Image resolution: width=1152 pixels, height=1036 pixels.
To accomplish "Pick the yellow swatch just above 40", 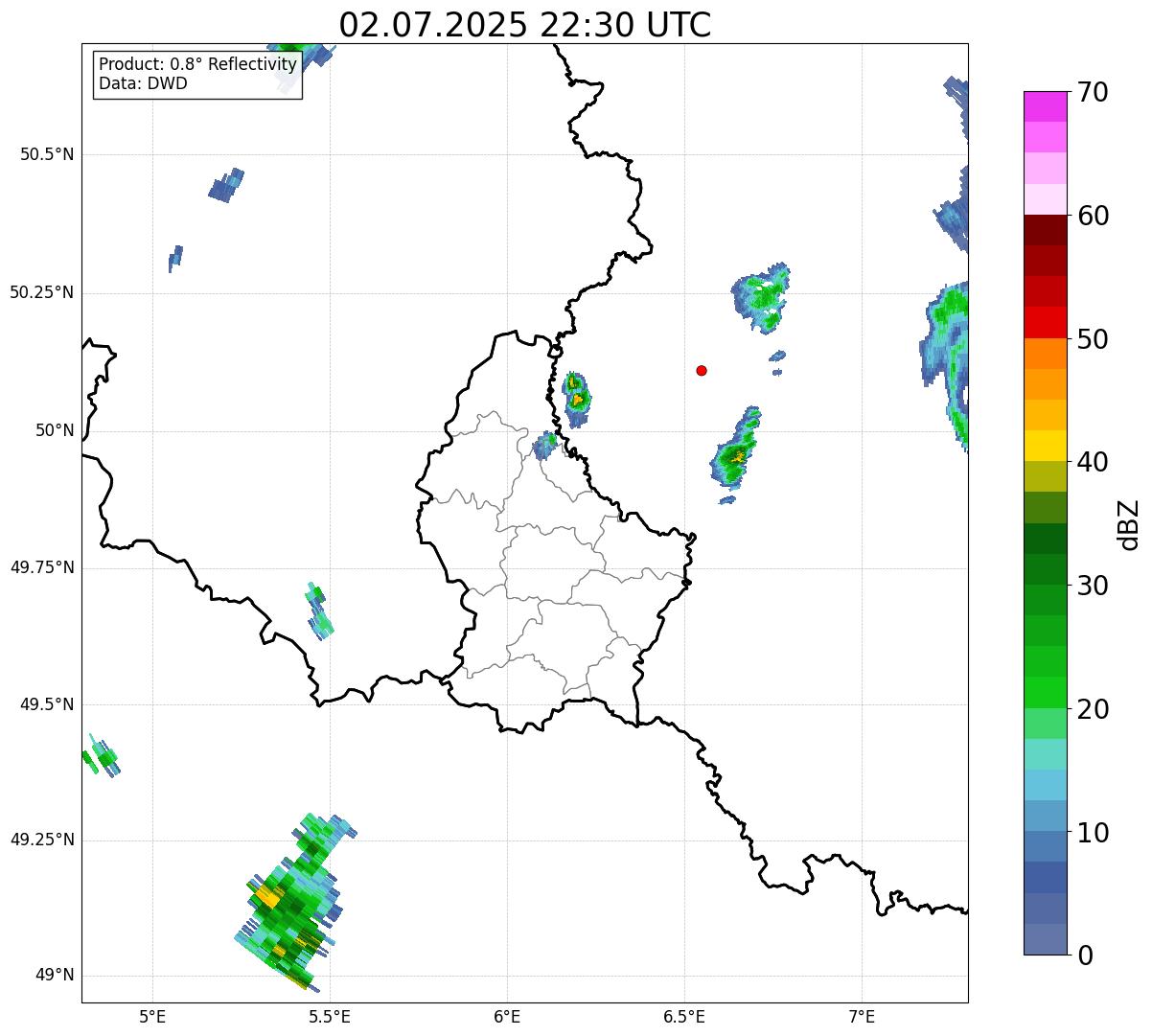I will pyautogui.click(x=1045, y=446).
